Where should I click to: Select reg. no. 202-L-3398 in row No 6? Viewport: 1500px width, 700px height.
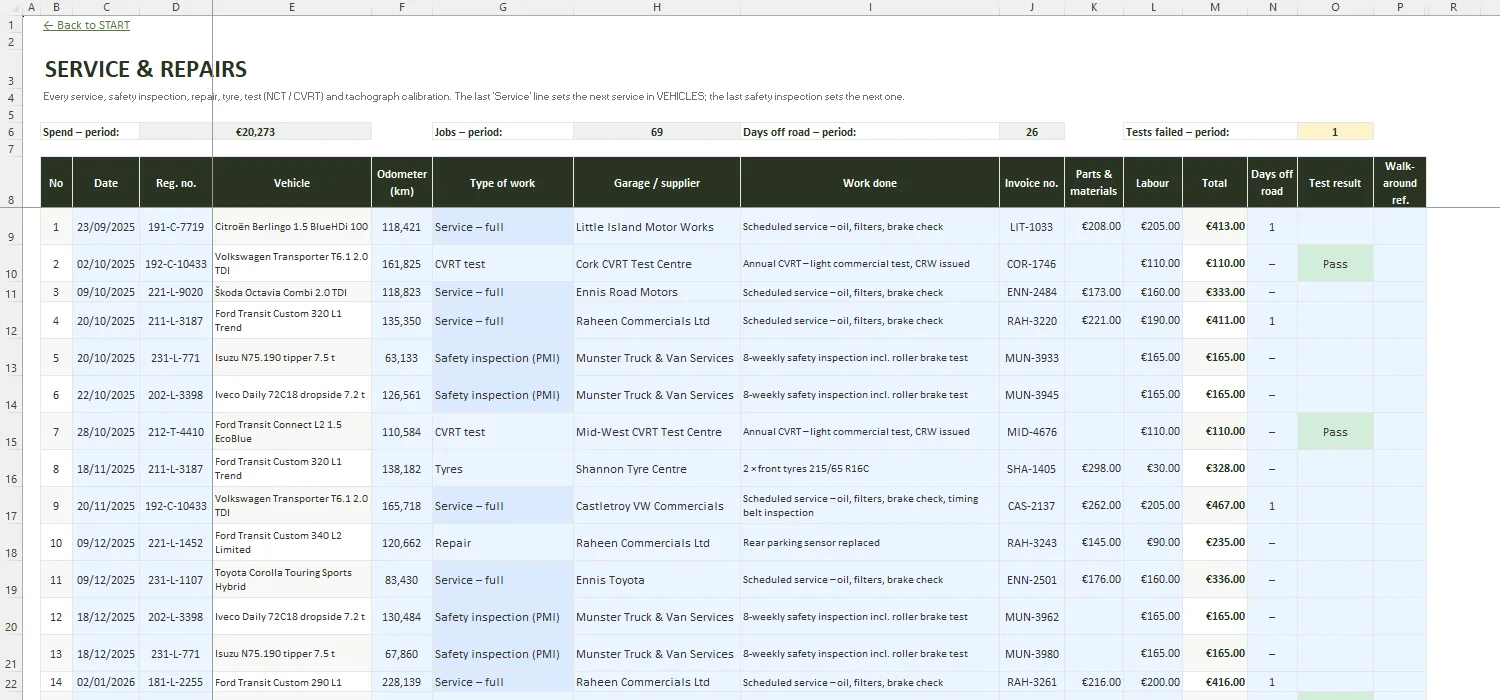click(x=176, y=395)
